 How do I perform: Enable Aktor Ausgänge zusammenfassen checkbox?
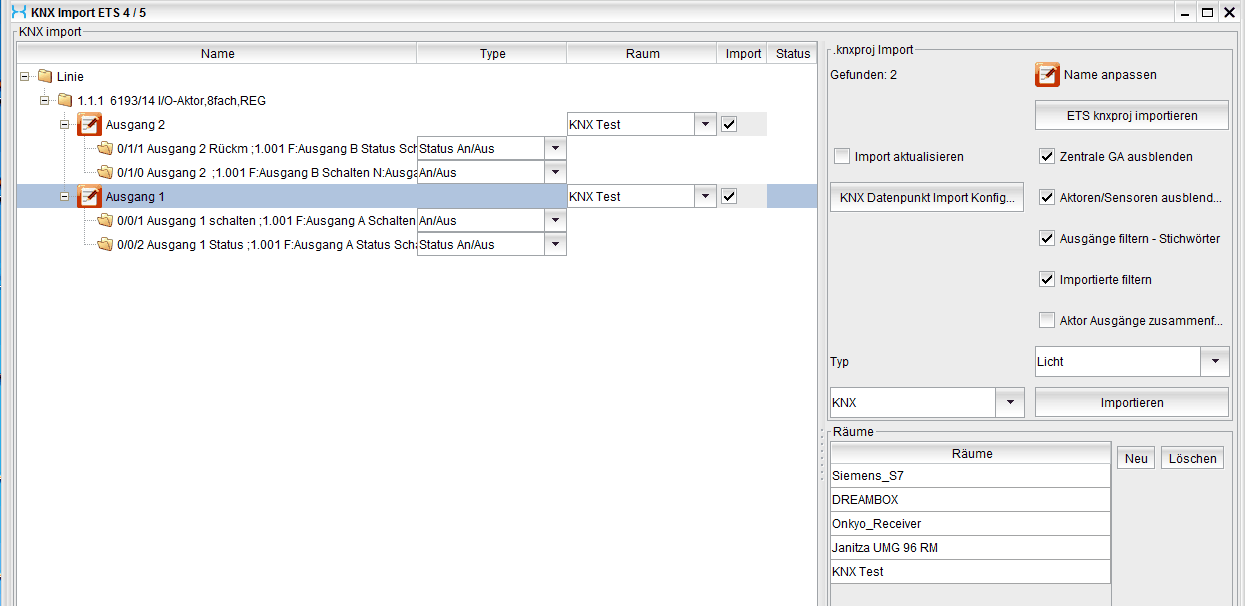point(1047,320)
